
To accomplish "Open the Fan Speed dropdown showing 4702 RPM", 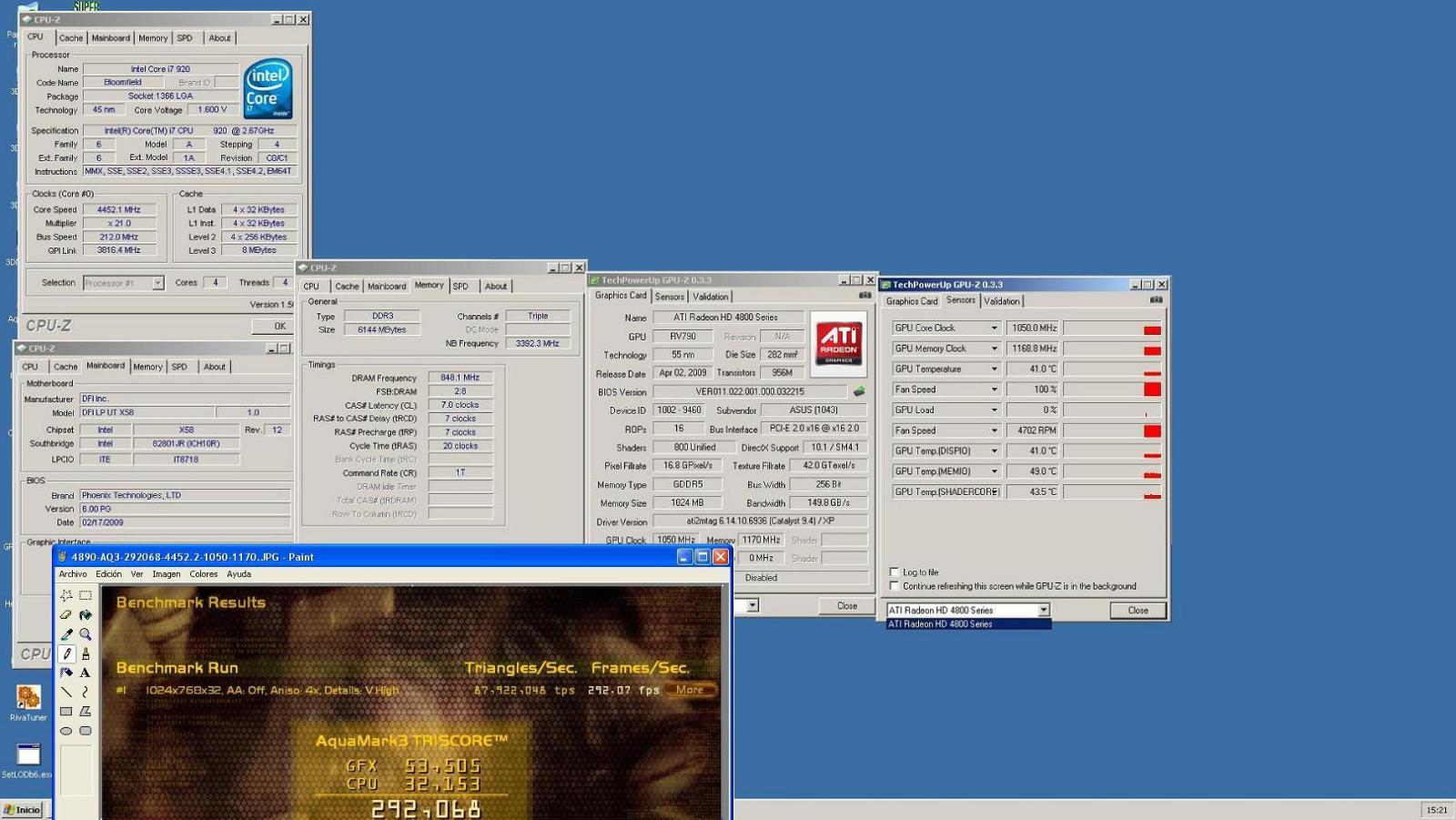I will (x=994, y=430).
